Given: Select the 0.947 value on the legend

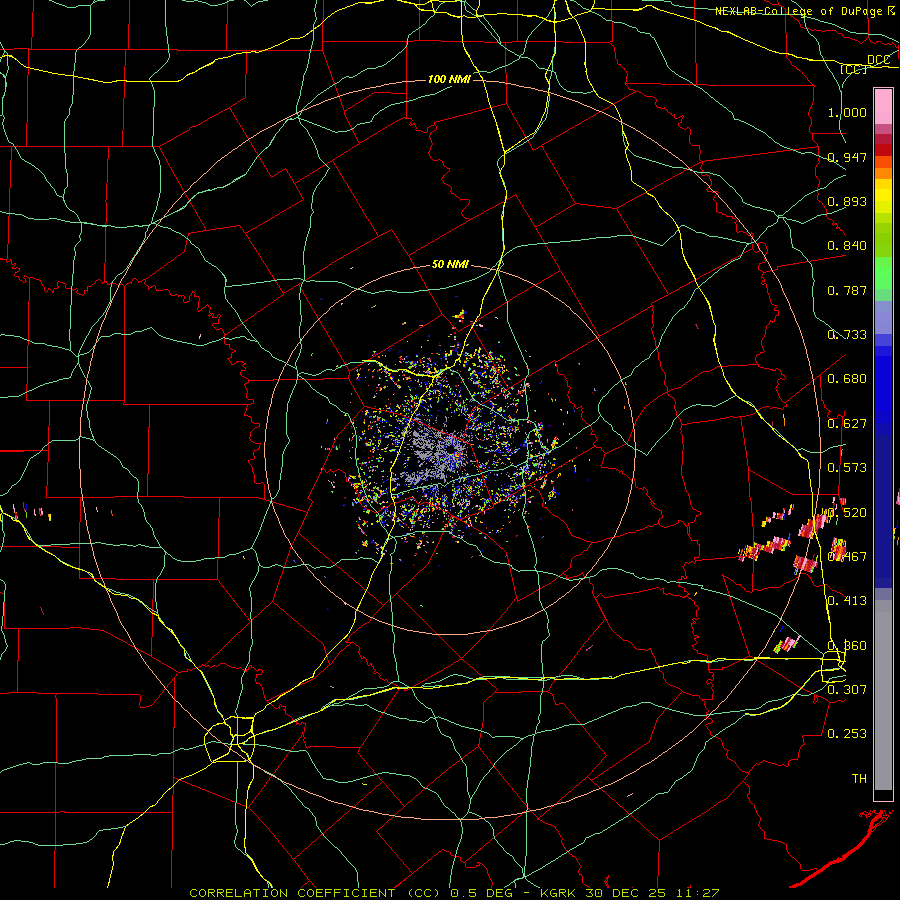Looking at the screenshot, I should 847,157.
